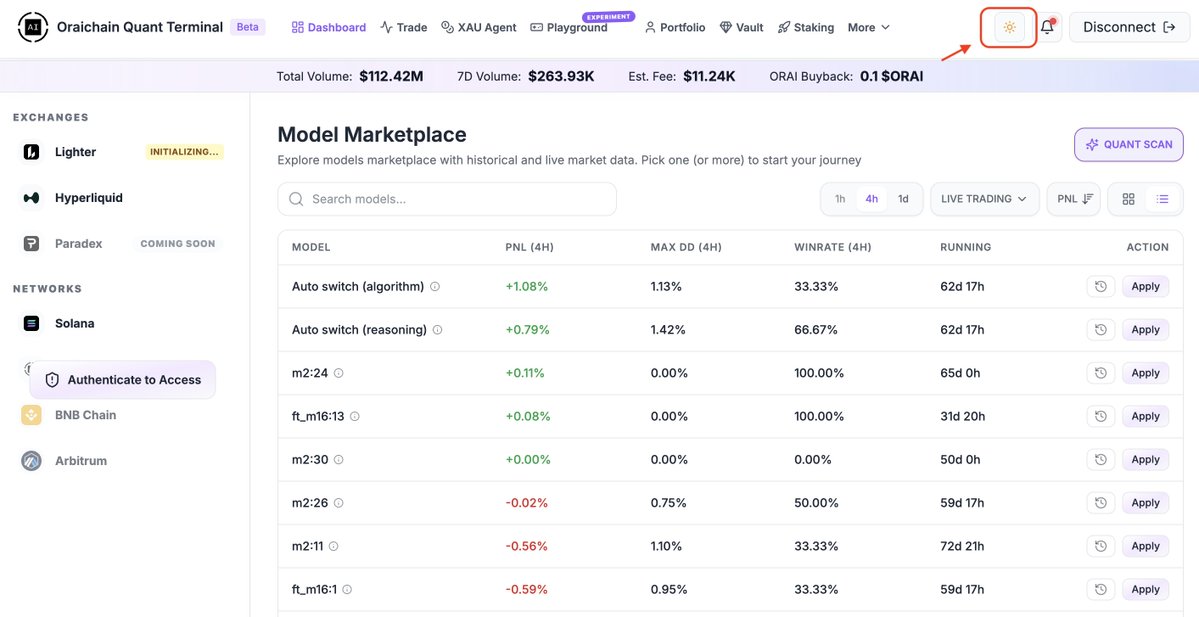Switch to list view
The image size is (1199, 617).
pyautogui.click(x=1162, y=199)
